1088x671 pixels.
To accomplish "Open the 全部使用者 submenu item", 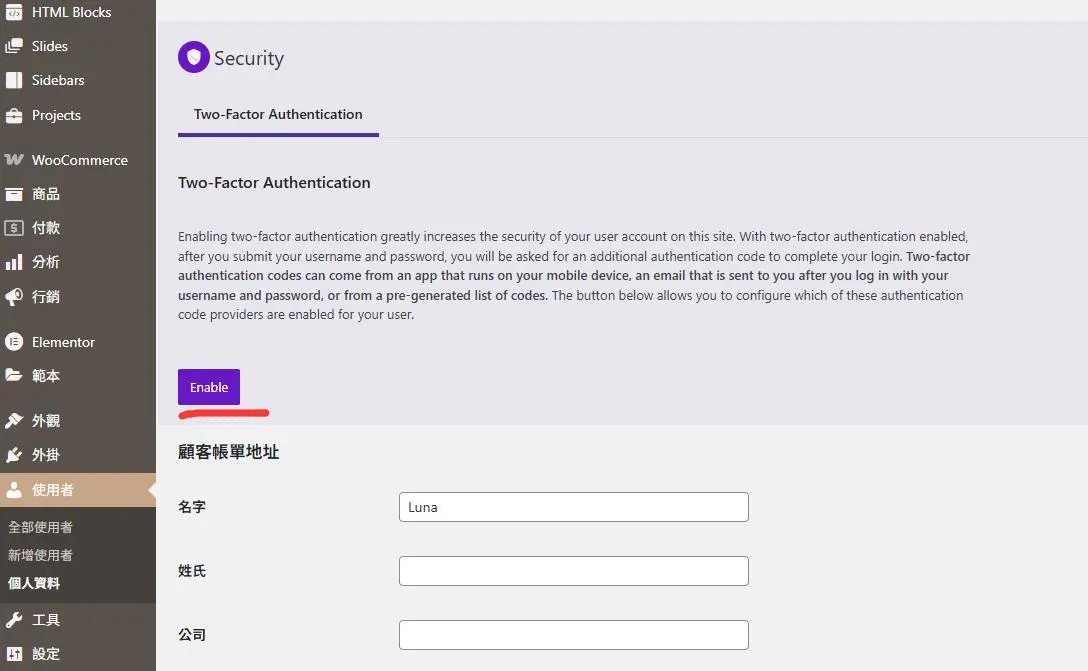I will click(x=40, y=527).
